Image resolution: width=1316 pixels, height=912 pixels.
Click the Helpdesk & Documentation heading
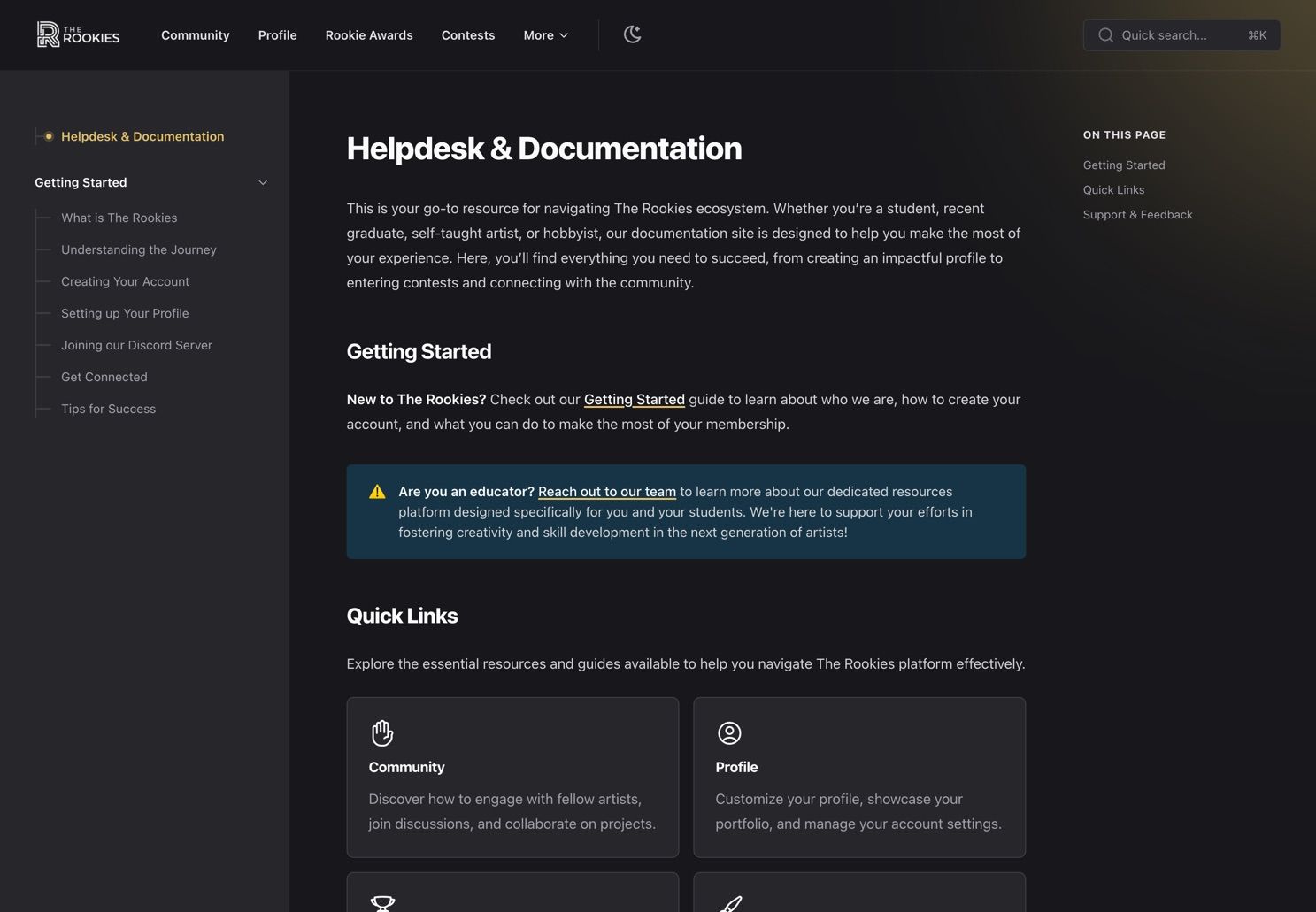click(544, 149)
